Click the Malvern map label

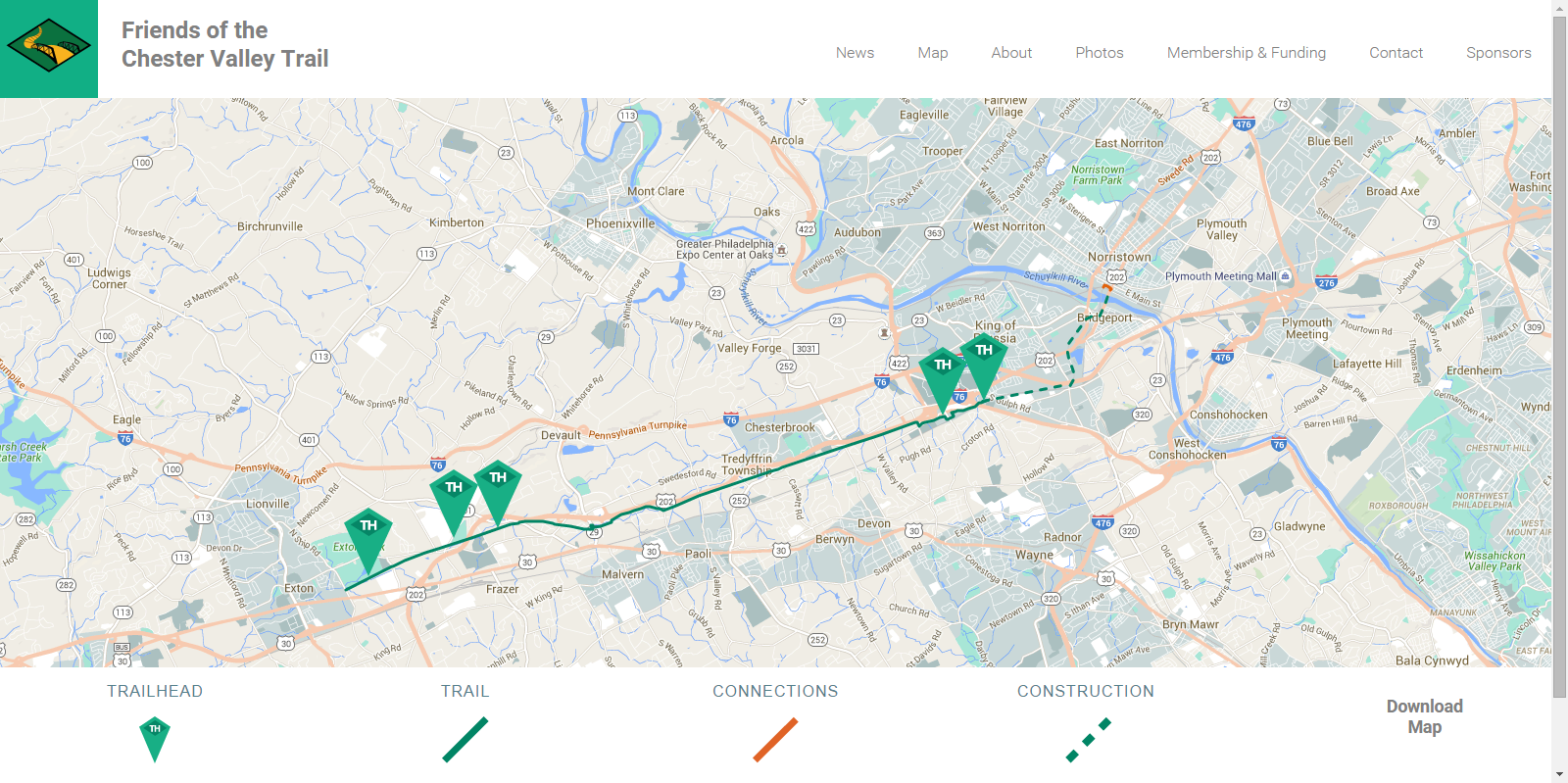[x=622, y=574]
